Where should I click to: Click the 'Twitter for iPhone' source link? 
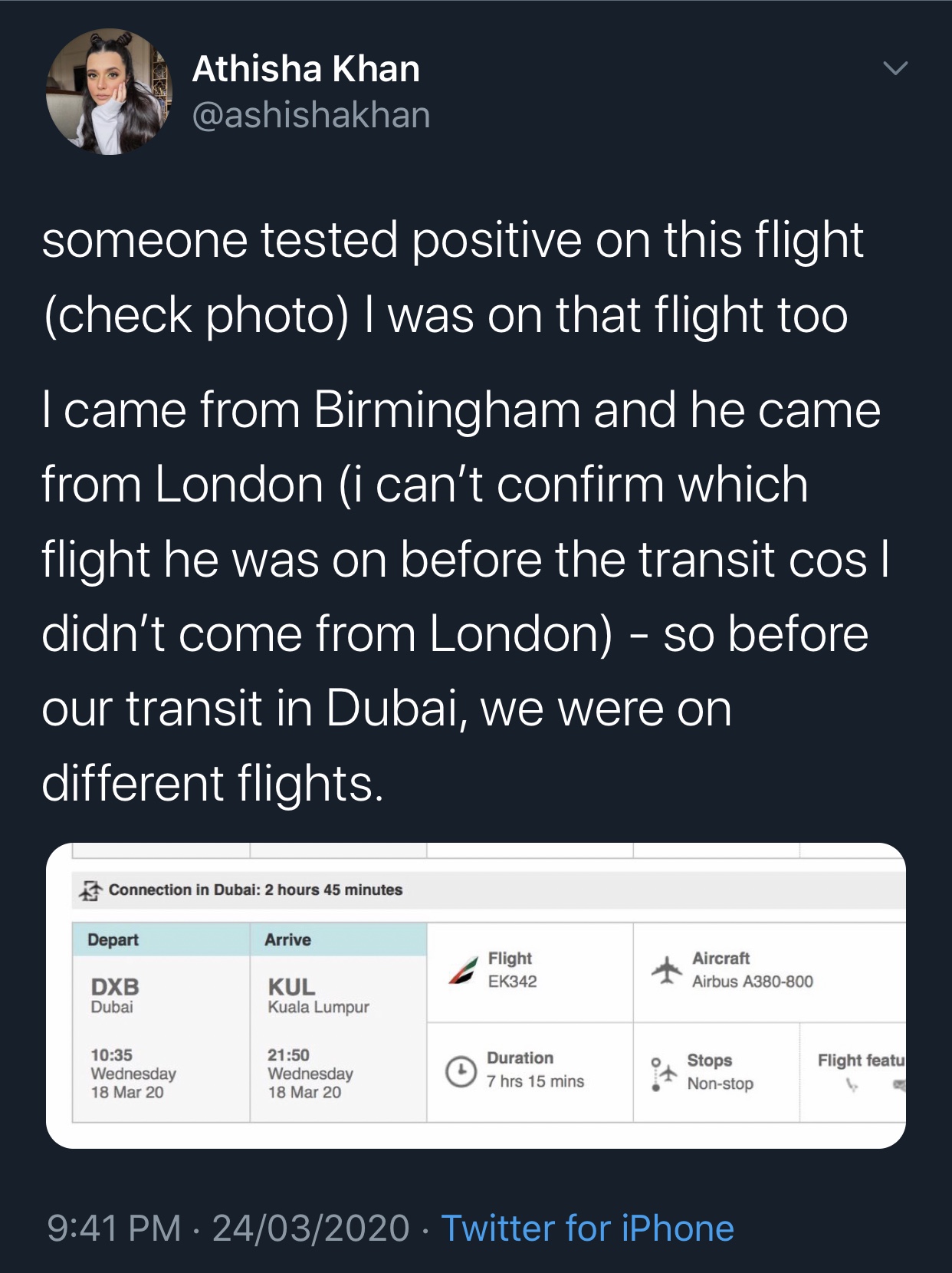pos(587,1228)
